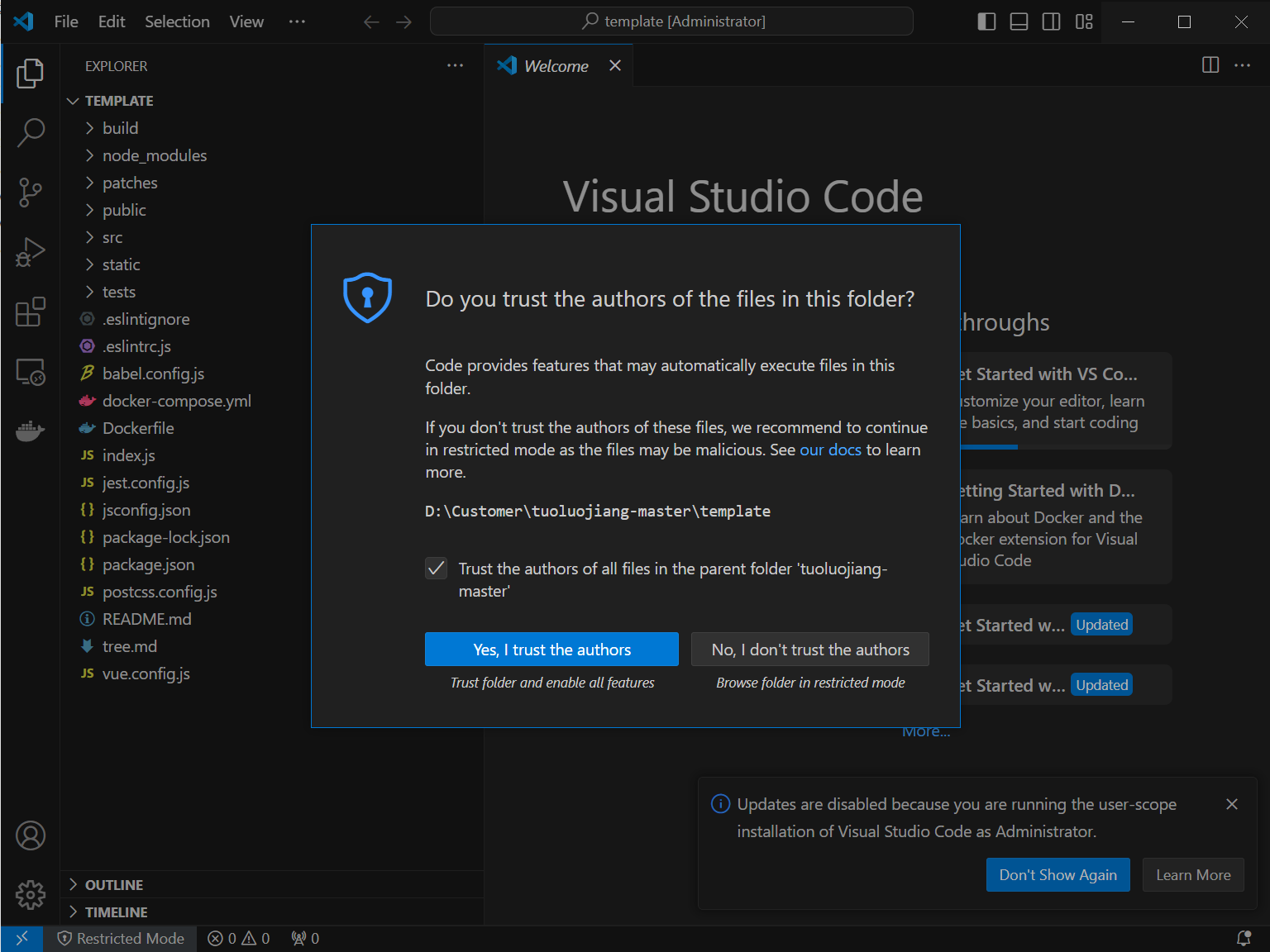Uncheck trust parent folder checkbox

click(437, 569)
